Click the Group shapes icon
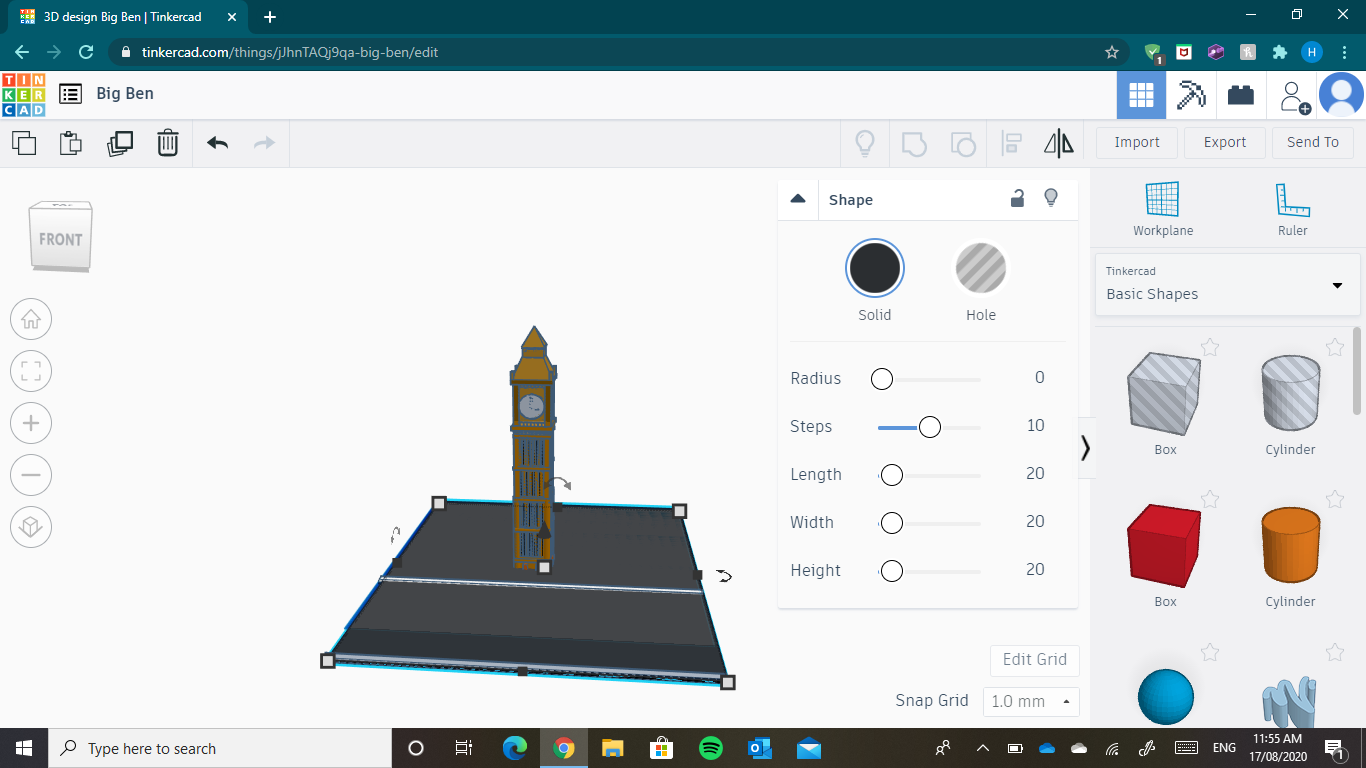Viewport: 1366px width, 768px height. (914, 144)
